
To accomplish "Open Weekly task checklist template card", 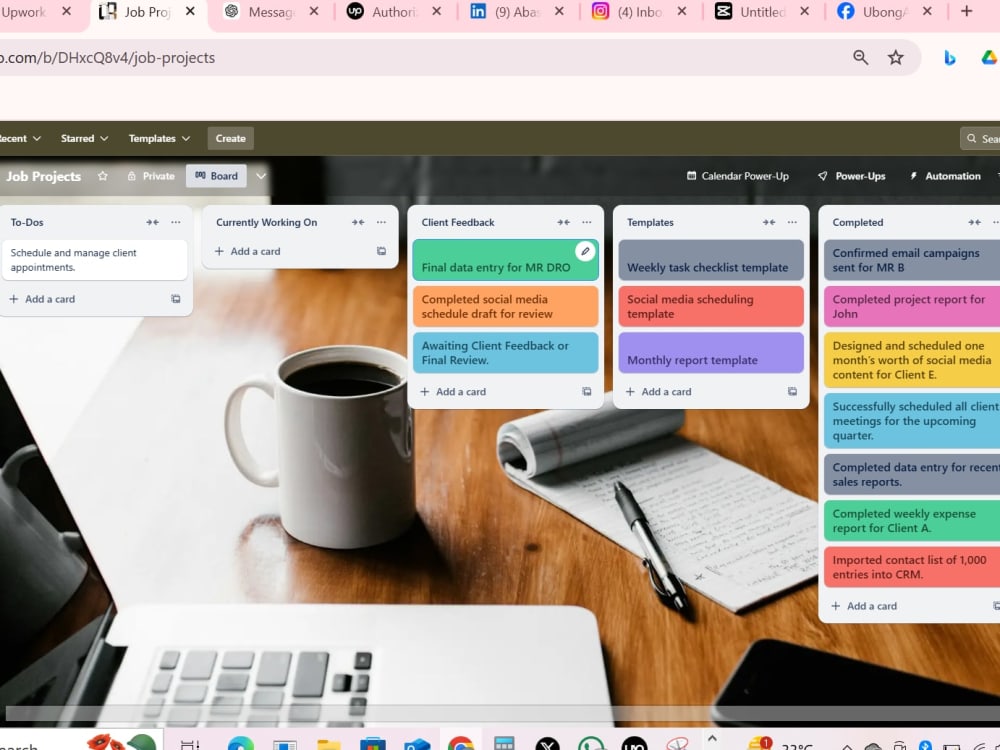I will click(x=710, y=260).
